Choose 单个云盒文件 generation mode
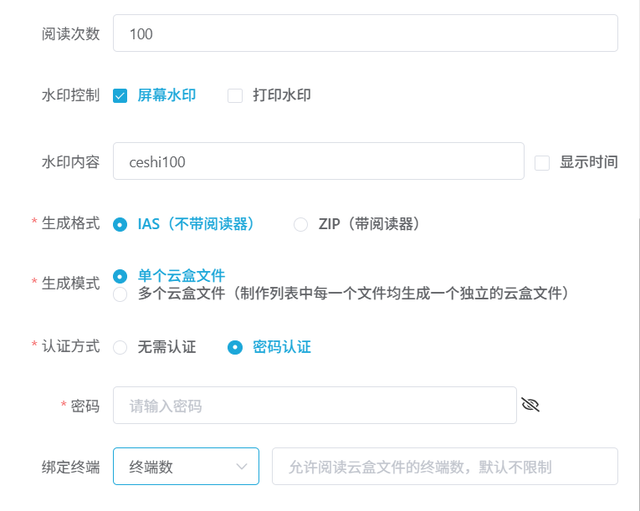Viewport: 640px width, 511px height. click(x=120, y=275)
